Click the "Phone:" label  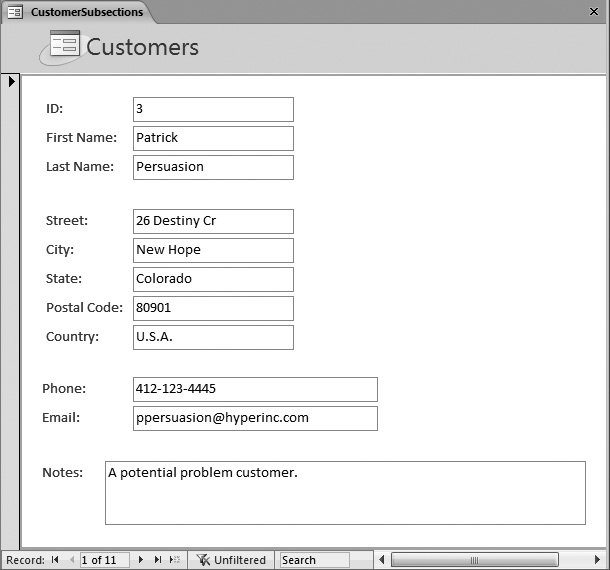pyautogui.click(x=64, y=388)
